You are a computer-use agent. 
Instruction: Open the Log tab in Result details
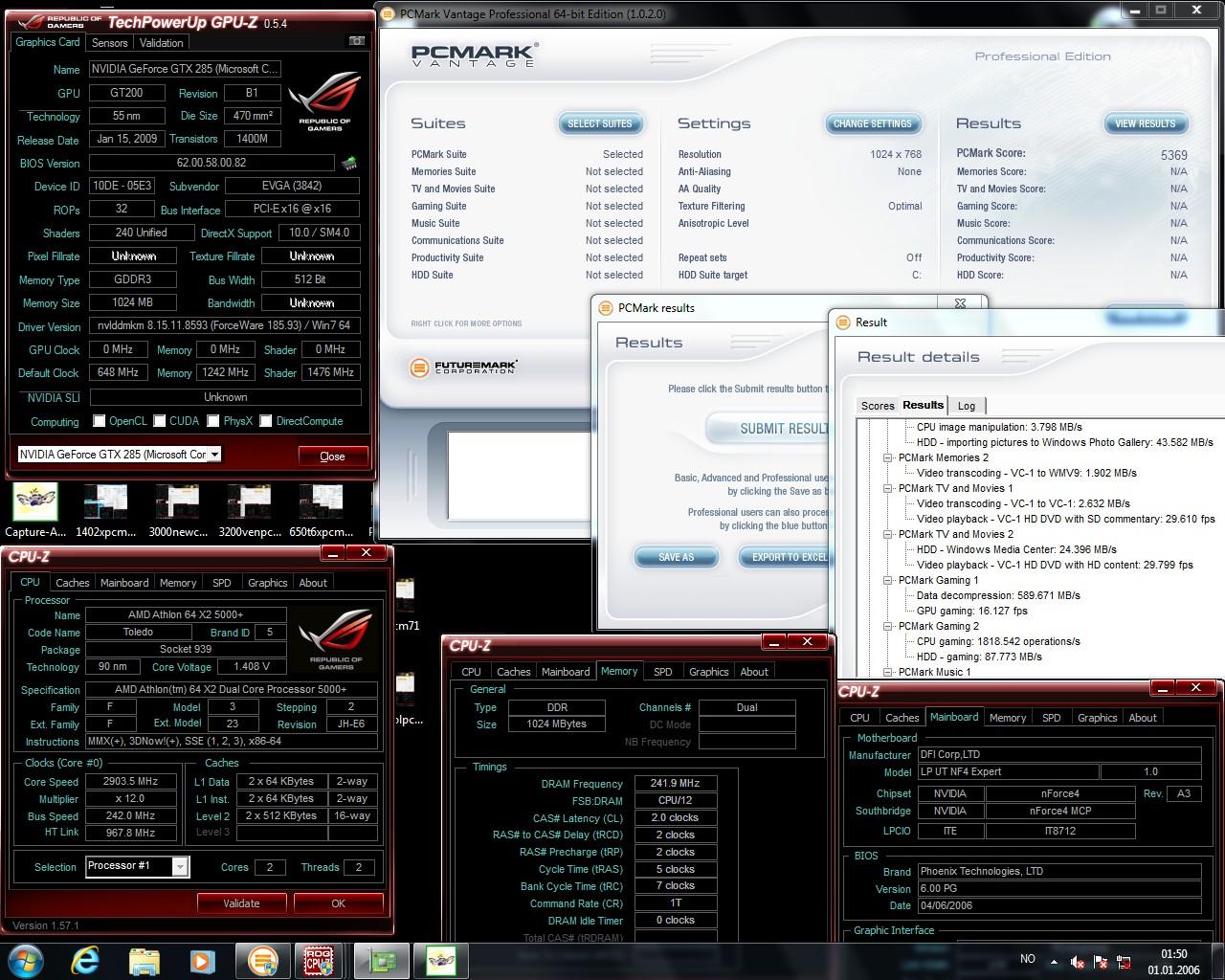[967, 406]
